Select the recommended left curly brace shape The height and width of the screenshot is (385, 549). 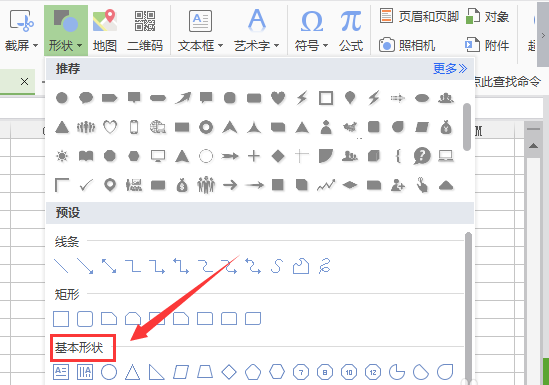coord(398,156)
